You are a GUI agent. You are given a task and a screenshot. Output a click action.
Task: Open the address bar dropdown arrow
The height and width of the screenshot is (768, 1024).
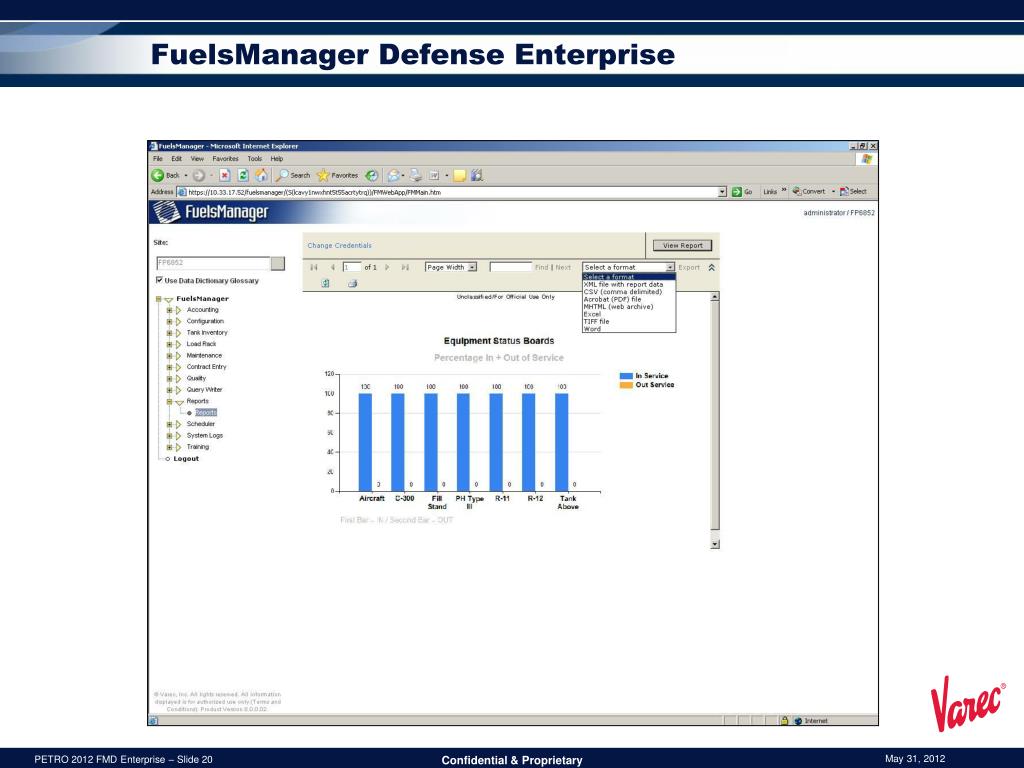point(722,191)
